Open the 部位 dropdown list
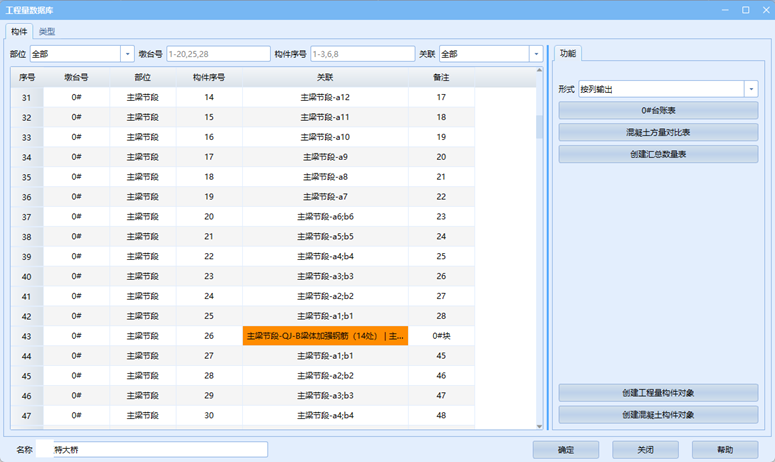The width and height of the screenshot is (775, 462). (x=127, y=54)
